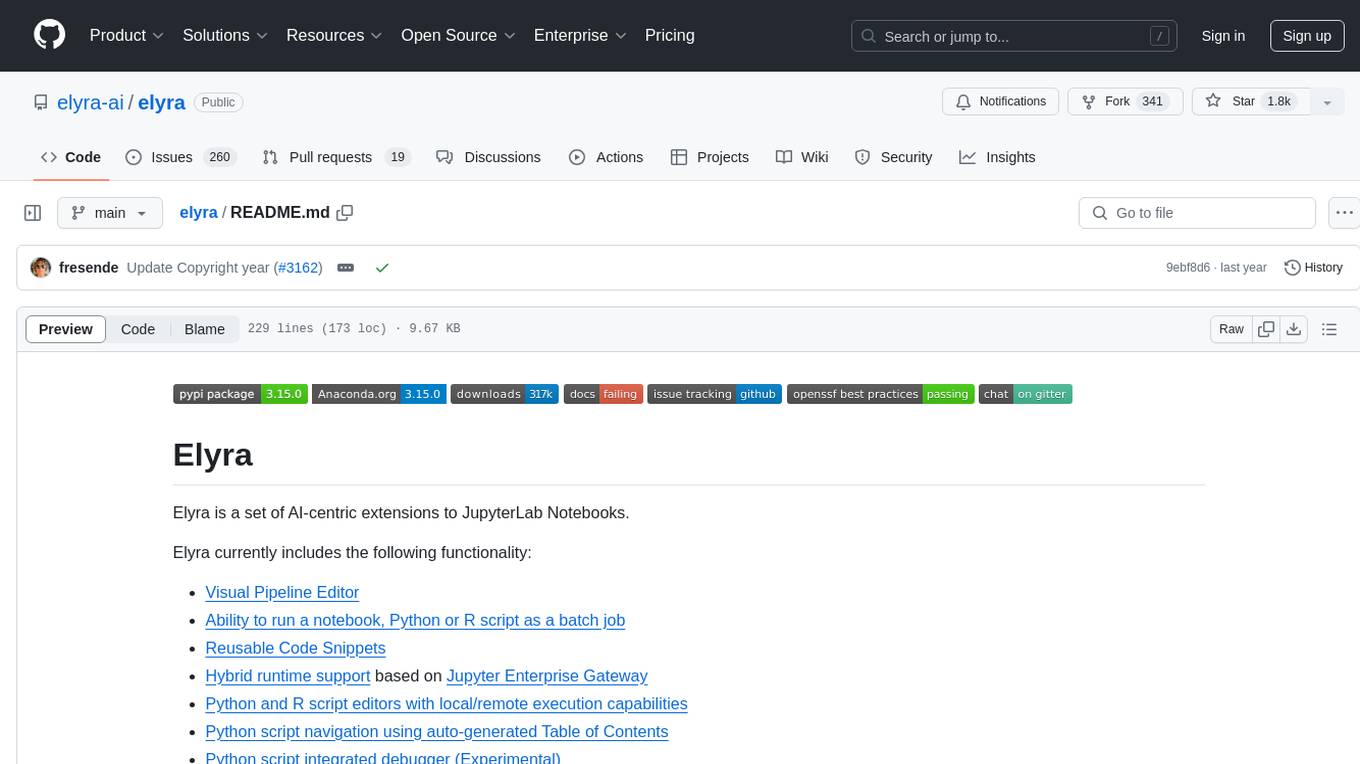Click the downloads 317k badge

504,394
